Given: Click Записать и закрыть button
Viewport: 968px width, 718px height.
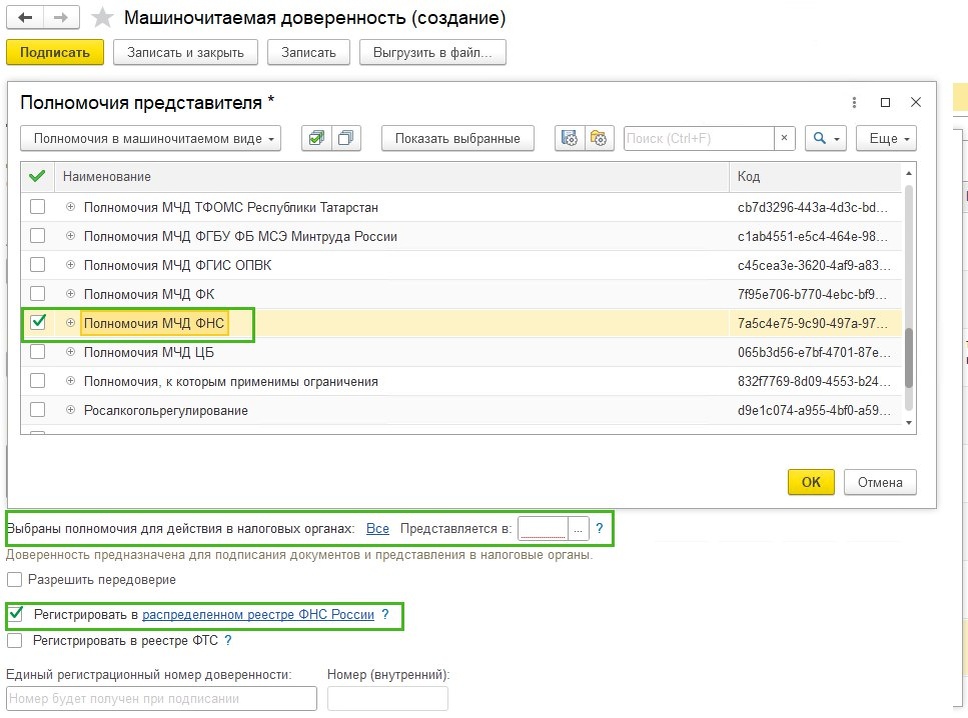Looking at the screenshot, I should (x=185, y=52).
